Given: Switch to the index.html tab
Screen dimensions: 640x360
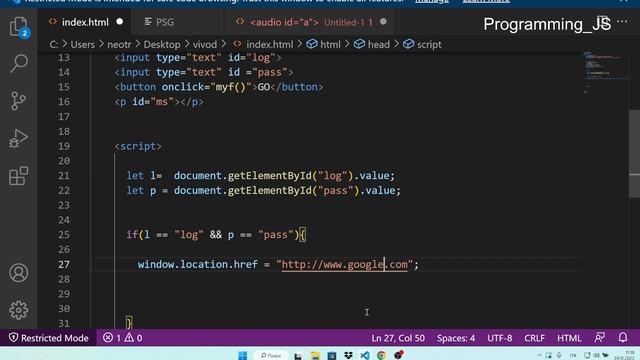Looking at the screenshot, I should point(85,22).
